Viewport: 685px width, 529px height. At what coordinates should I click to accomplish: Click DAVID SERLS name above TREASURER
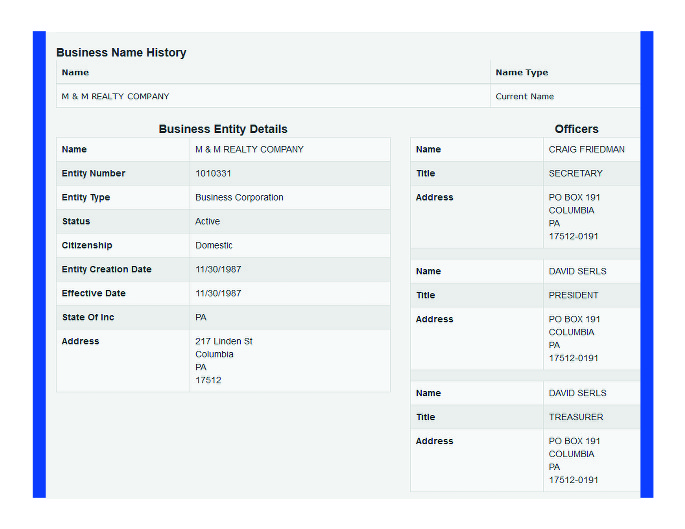[577, 394]
